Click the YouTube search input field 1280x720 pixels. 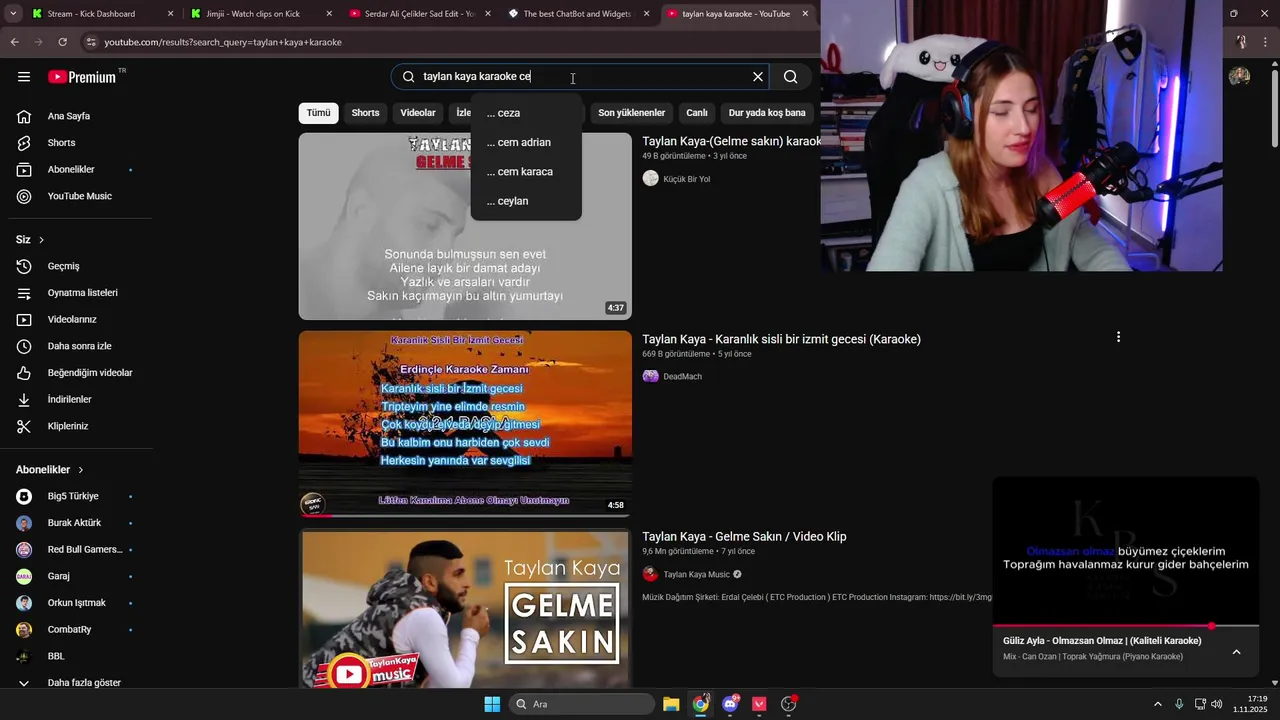[x=580, y=77]
